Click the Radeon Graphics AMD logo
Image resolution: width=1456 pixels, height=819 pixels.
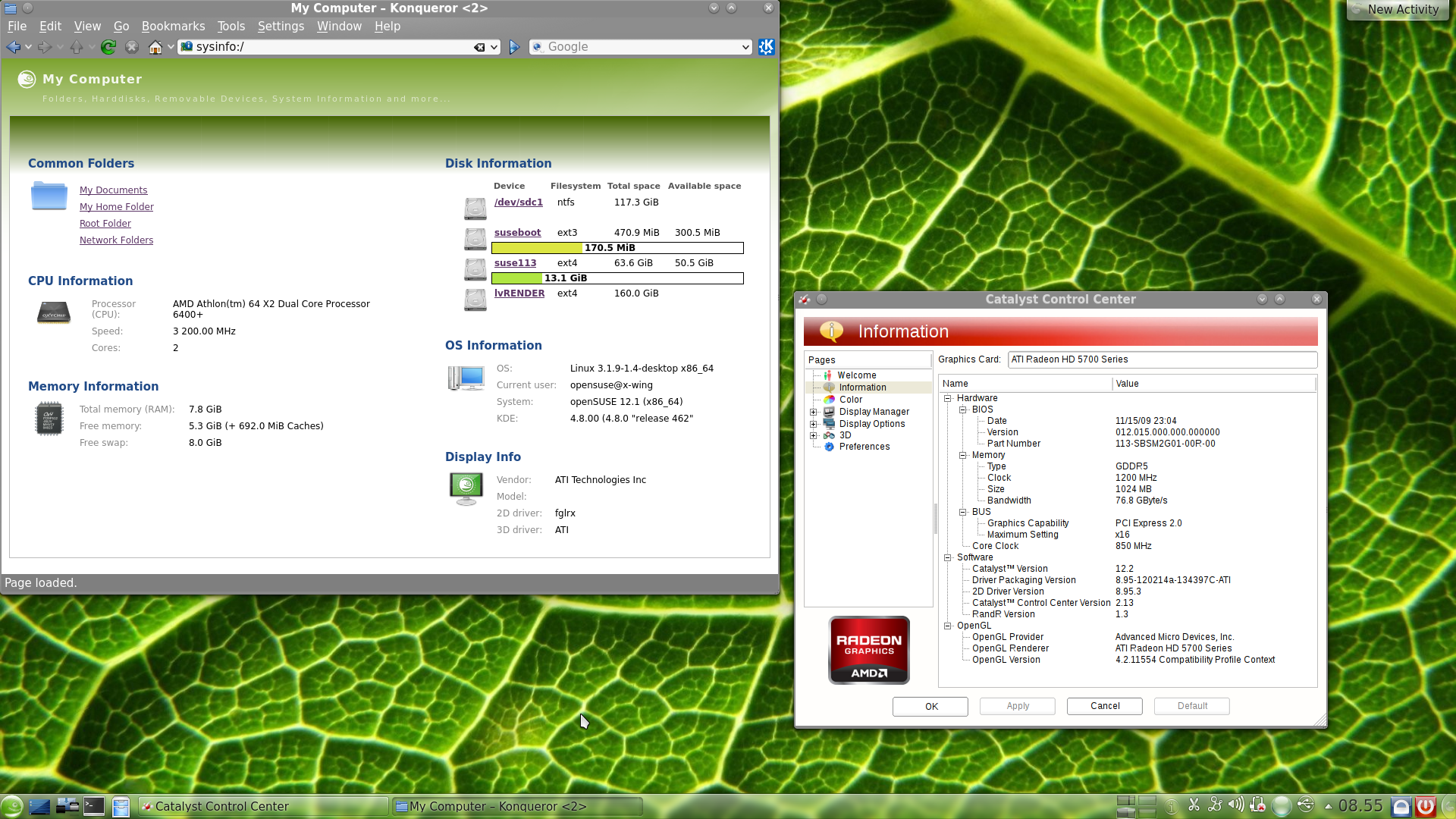pos(869,650)
